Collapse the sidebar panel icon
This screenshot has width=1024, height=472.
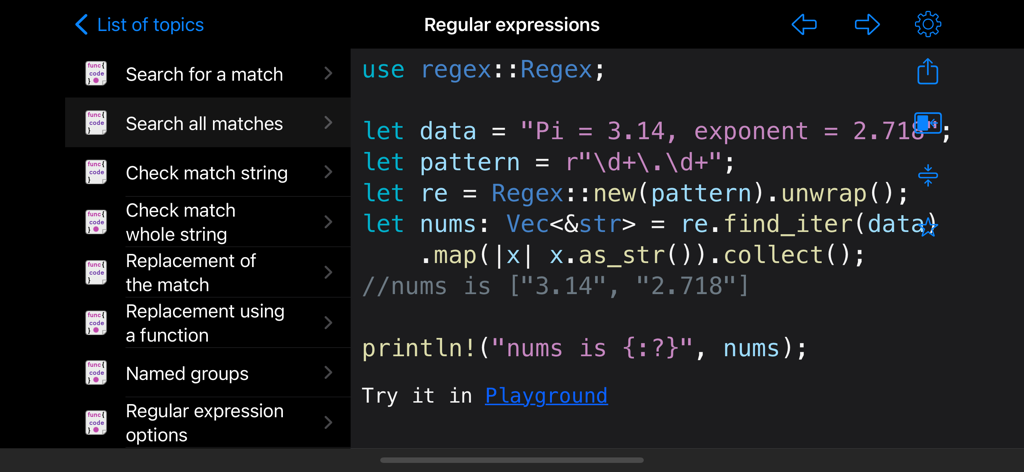click(927, 122)
